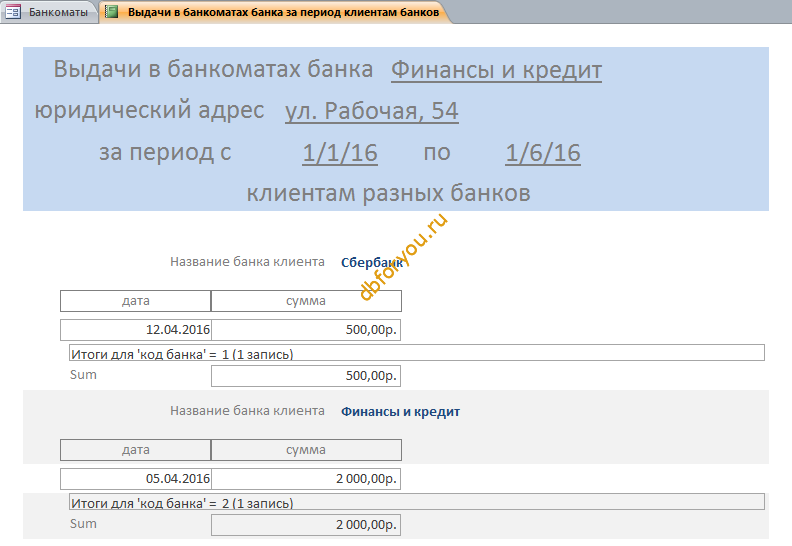The height and width of the screenshot is (546, 792).
Task: Click totals line 'код банка' = 2
Action: (417, 502)
